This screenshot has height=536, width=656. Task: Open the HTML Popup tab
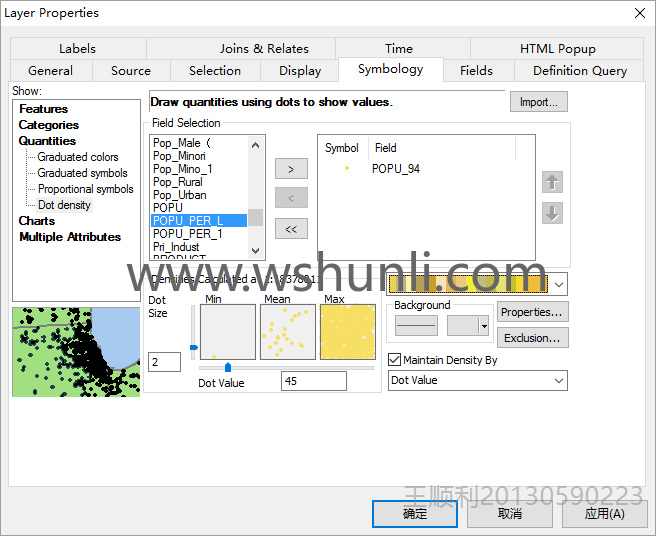[557, 49]
